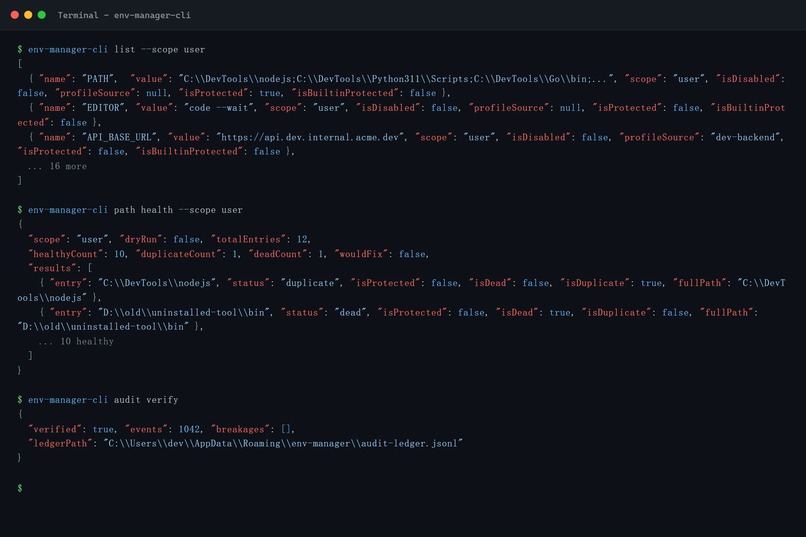Click the "dev-backend" profileSource value

click(x=746, y=137)
